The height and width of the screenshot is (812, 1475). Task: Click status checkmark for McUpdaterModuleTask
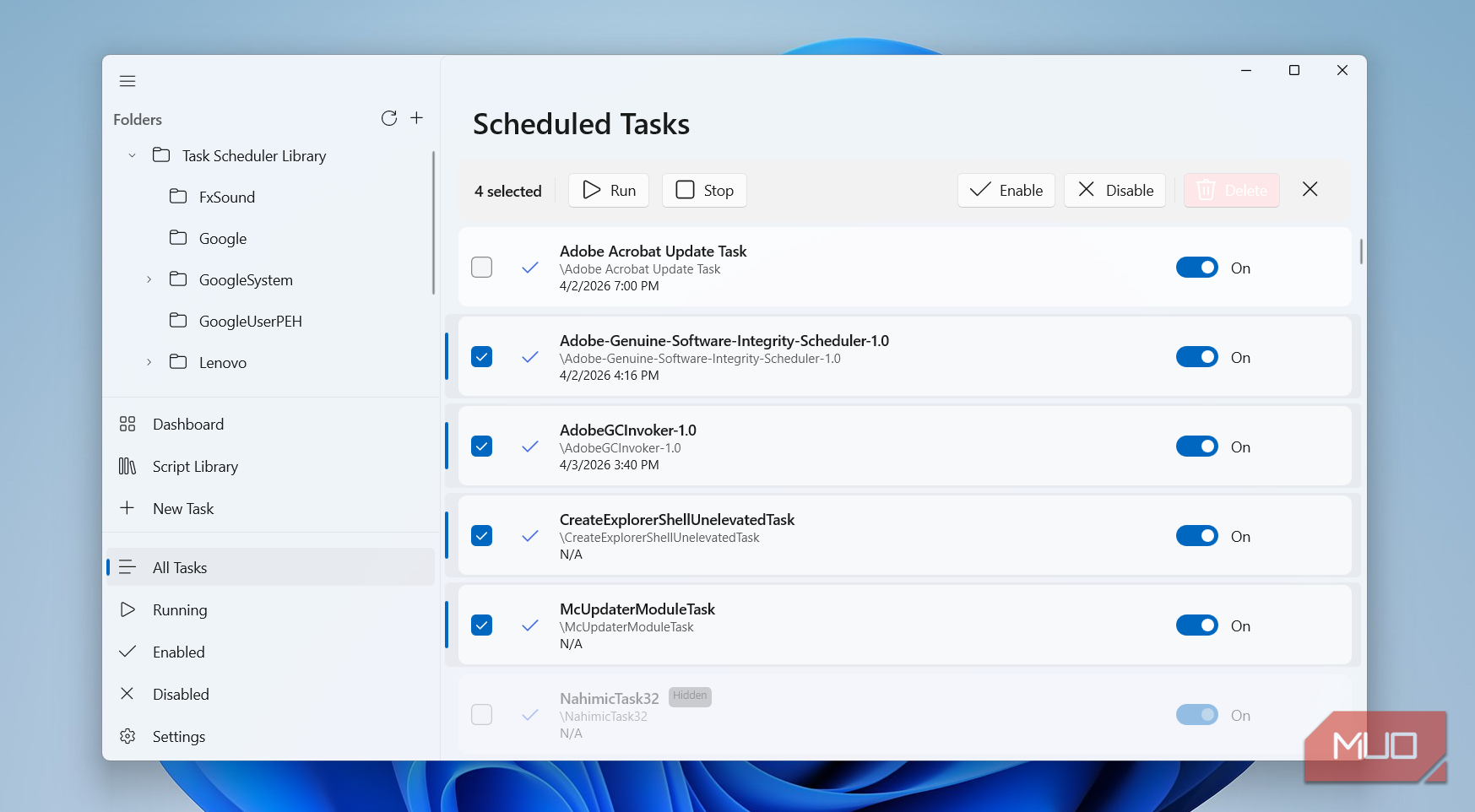click(530, 625)
